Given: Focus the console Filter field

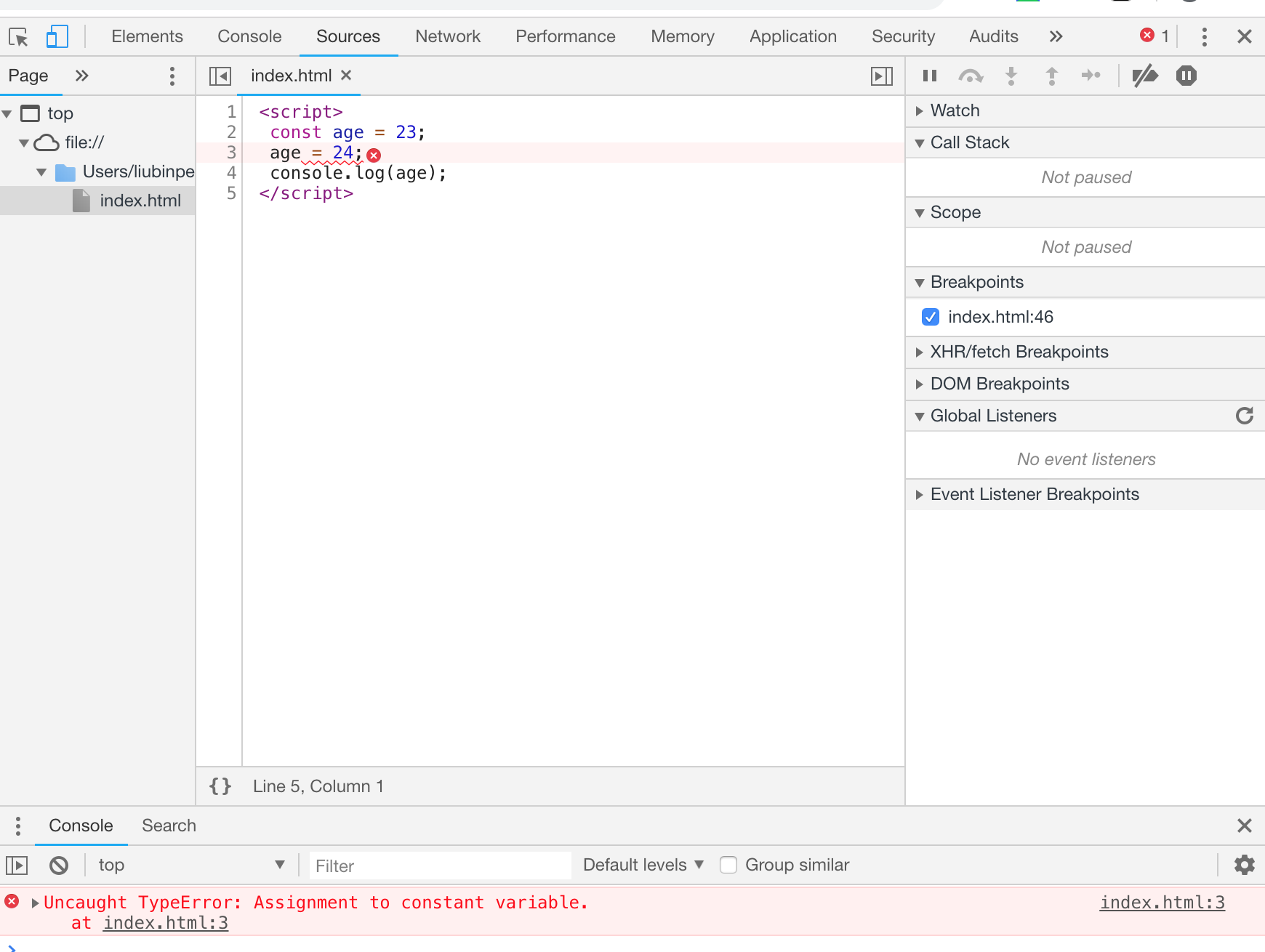Looking at the screenshot, I should [x=441, y=866].
